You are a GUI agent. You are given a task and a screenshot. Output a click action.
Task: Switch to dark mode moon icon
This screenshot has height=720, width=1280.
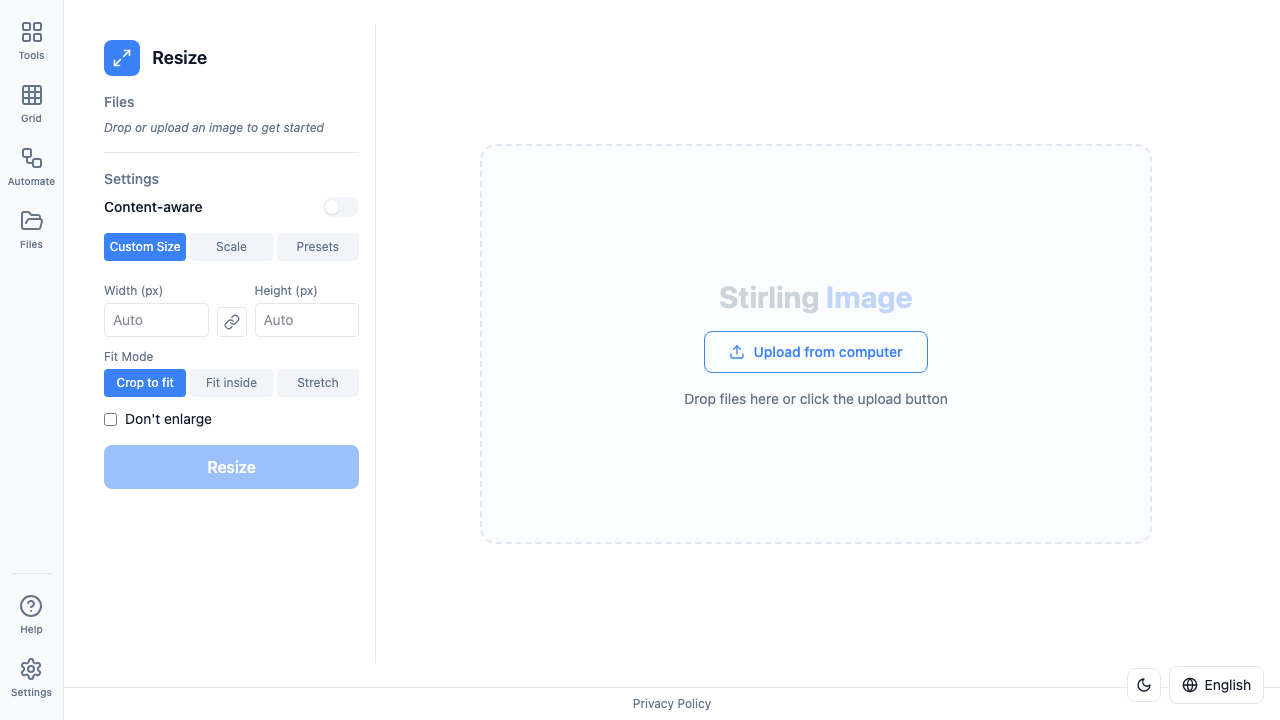(1144, 685)
